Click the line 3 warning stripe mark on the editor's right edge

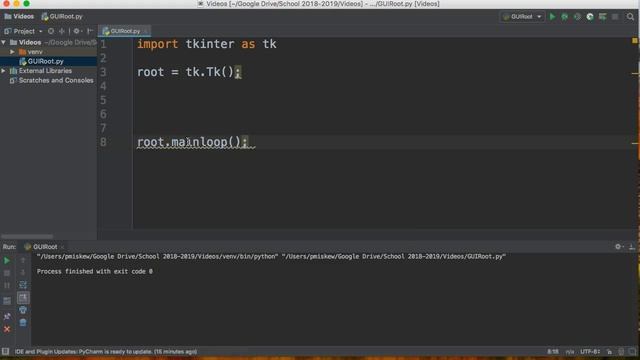(635, 73)
